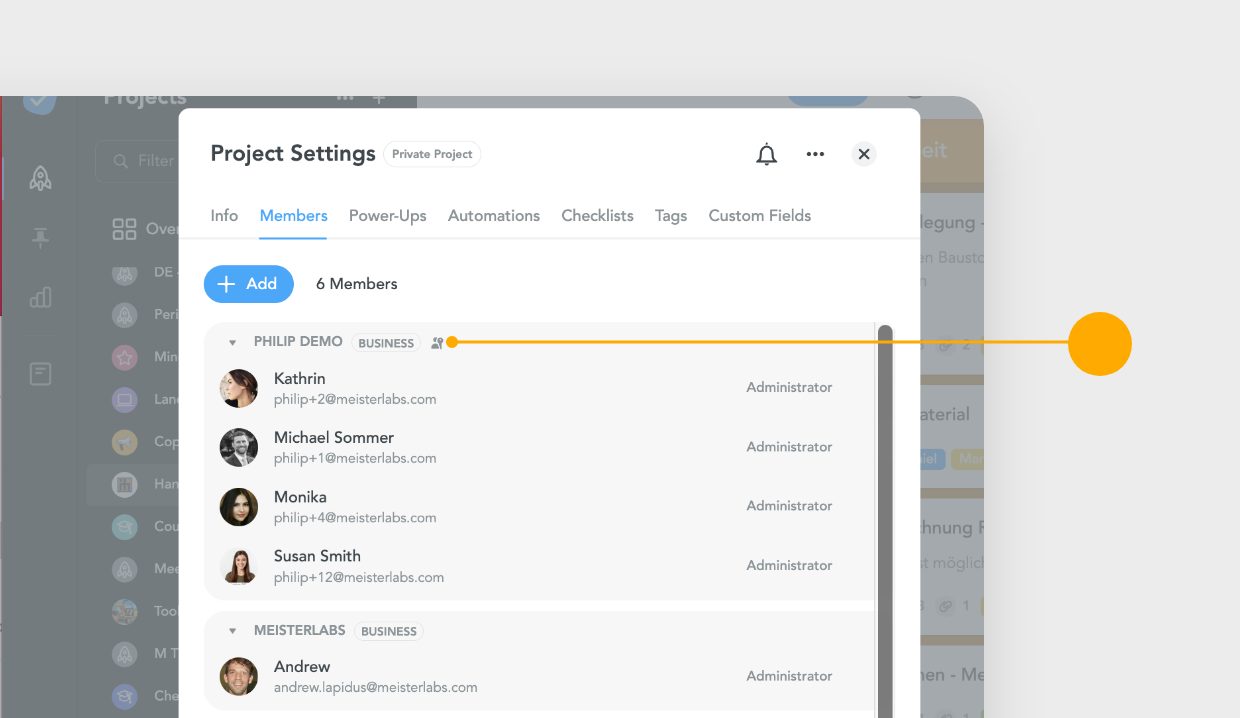Image resolution: width=1240 pixels, height=718 pixels.
Task: Open the Automations tab
Action: pyautogui.click(x=493, y=216)
